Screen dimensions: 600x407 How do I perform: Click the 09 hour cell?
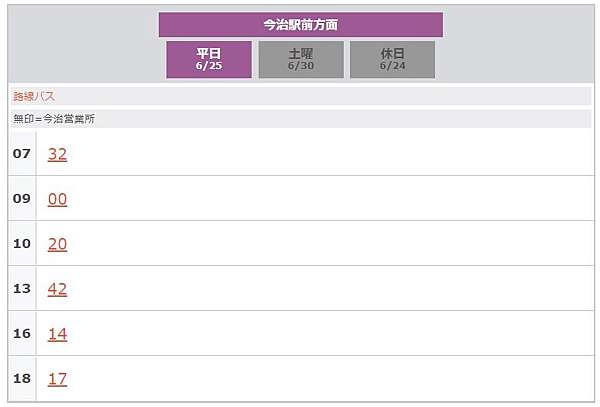click(x=22, y=199)
